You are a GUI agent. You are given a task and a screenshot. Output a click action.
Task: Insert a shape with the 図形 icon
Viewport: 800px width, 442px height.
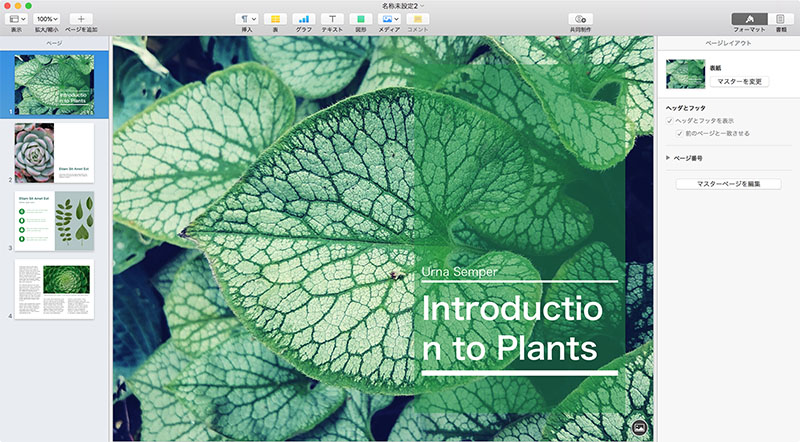(361, 19)
